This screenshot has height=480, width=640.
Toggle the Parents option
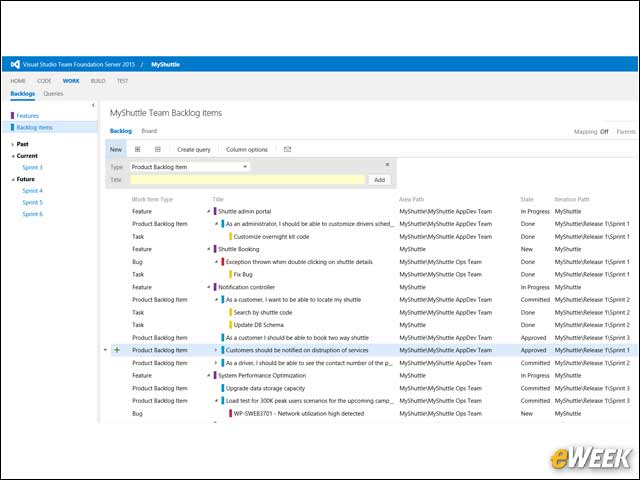coord(626,131)
